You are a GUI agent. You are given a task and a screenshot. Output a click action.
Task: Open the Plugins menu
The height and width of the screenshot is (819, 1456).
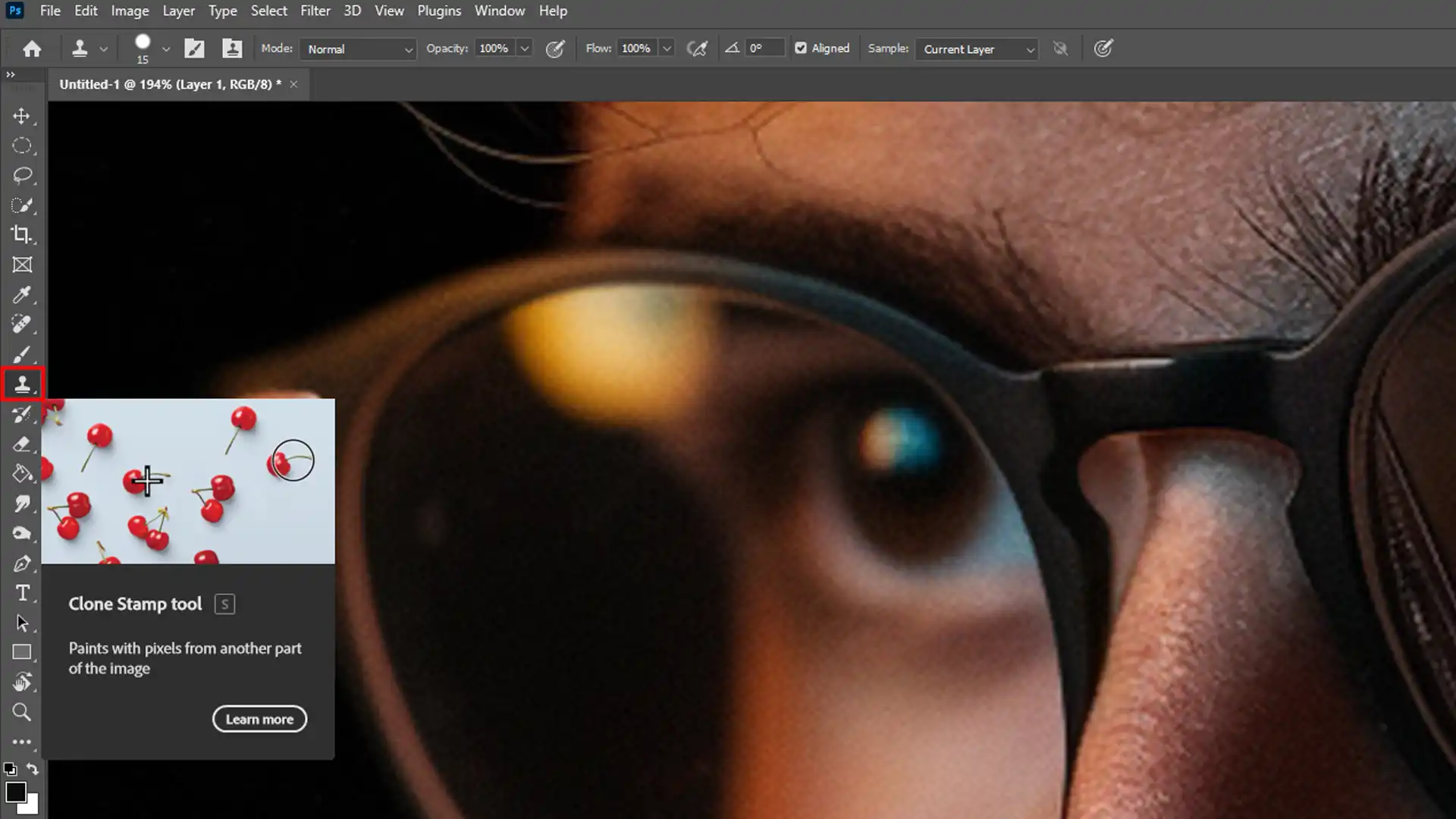coord(439,11)
